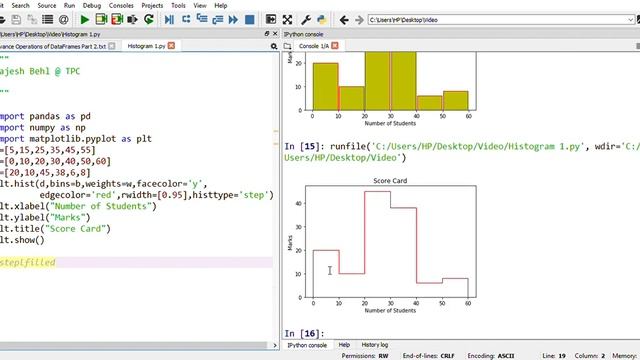Select the Console 1/A tab

[x=313, y=46]
